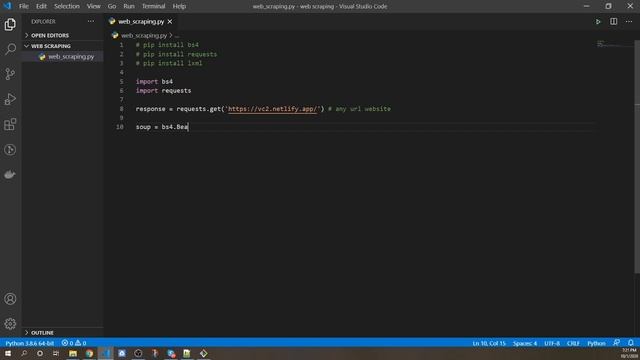Click line 1 comment pip install bs4

point(167,45)
